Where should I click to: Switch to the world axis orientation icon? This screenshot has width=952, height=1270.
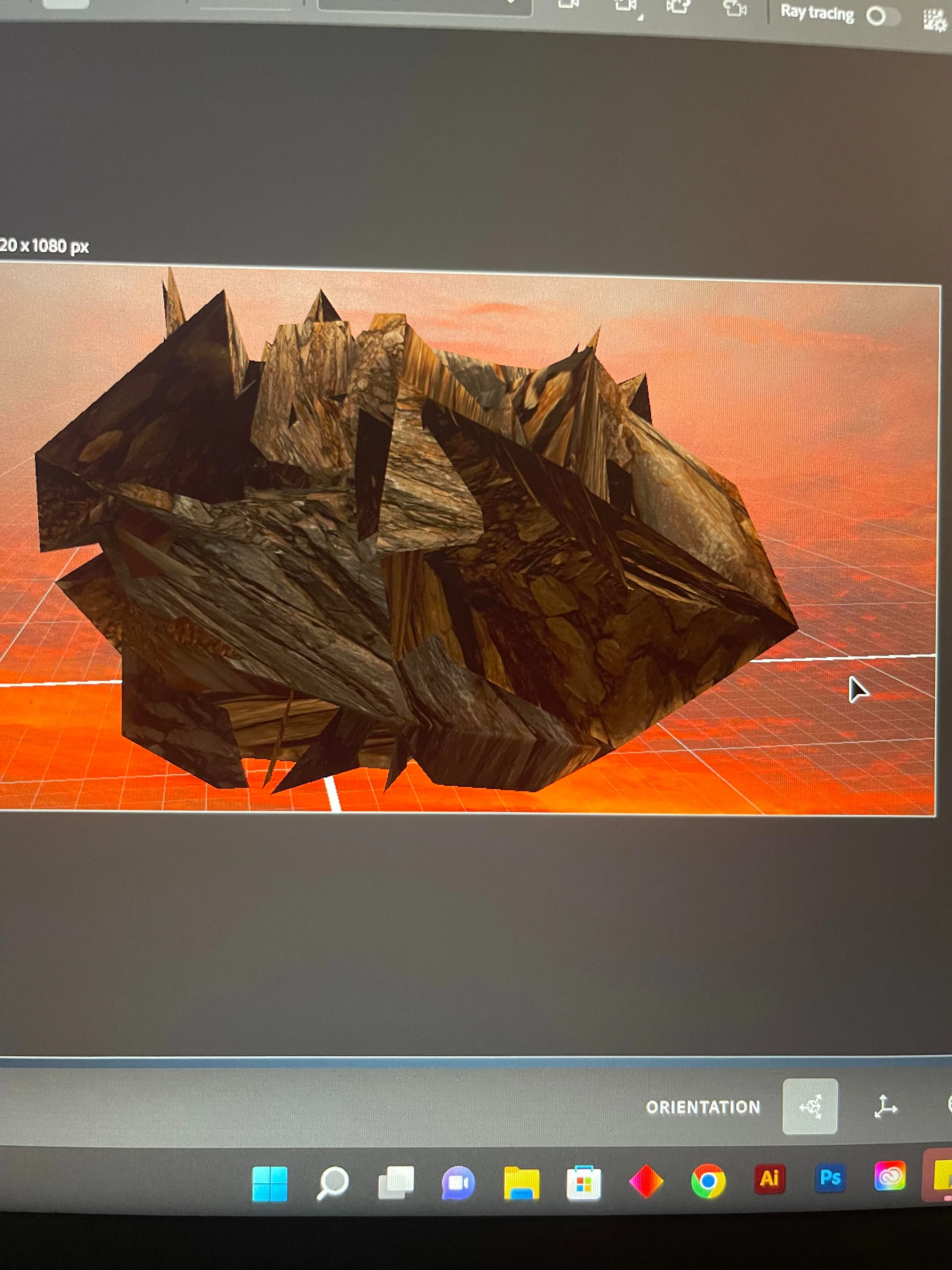(885, 1106)
